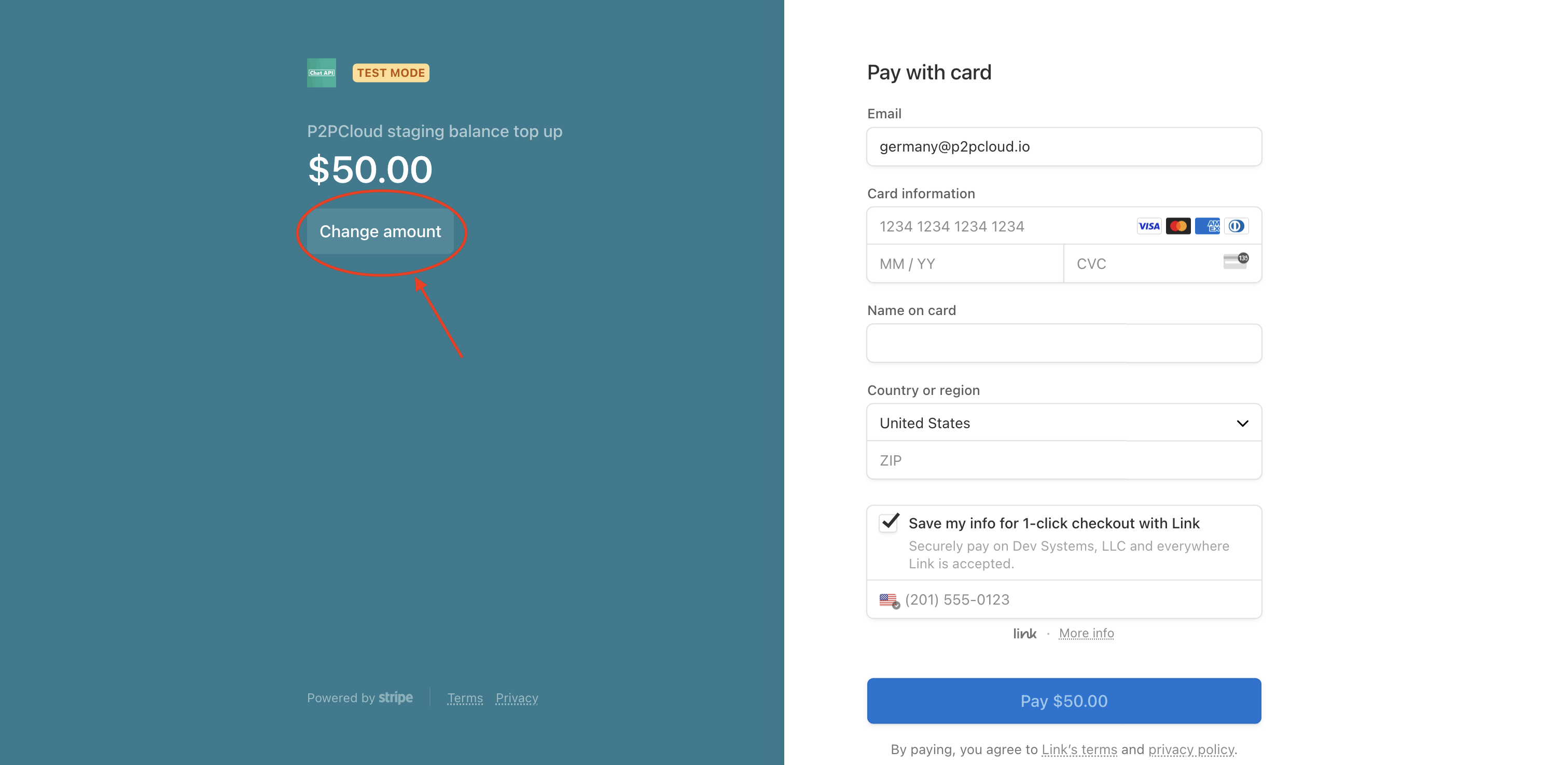Click the Link logo below phone field
The image size is (1568, 765).
(1024, 634)
